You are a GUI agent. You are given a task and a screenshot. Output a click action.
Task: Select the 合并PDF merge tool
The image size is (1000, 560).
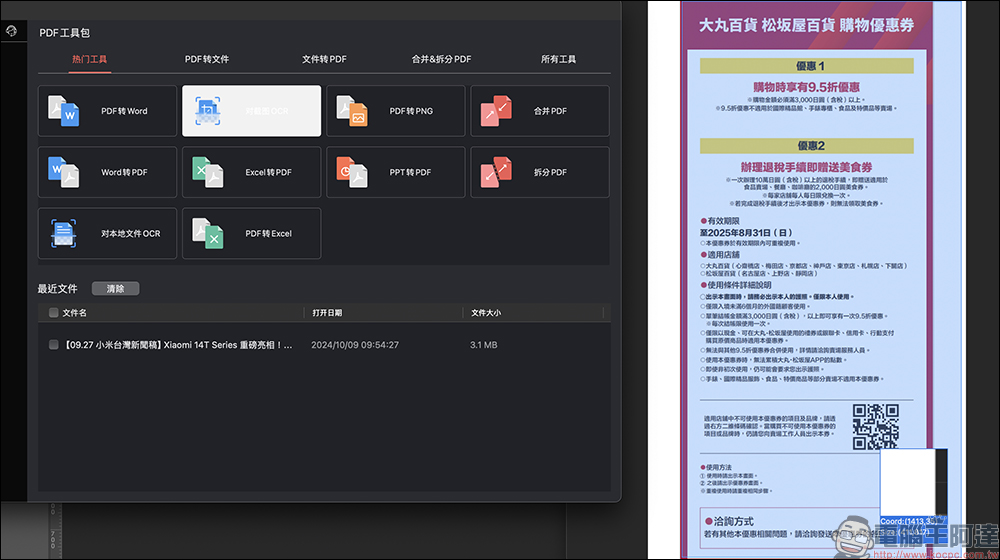[540, 111]
